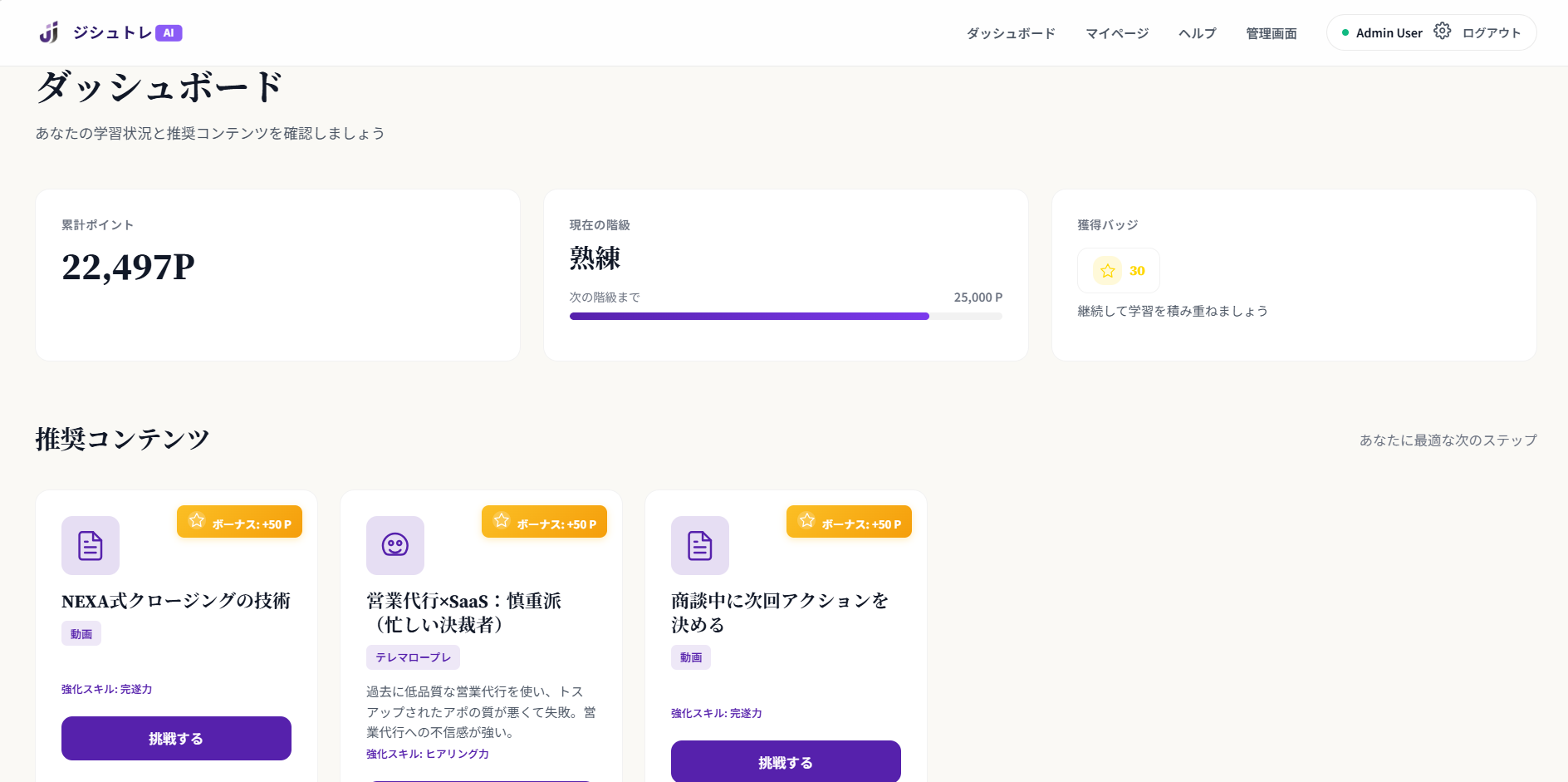
Task: Click the star icon showing 30 badges
Action: tap(1107, 270)
